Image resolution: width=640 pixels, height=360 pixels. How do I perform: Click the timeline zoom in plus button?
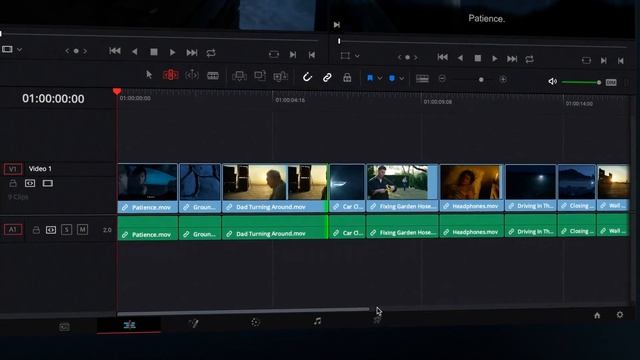pyautogui.click(x=503, y=80)
